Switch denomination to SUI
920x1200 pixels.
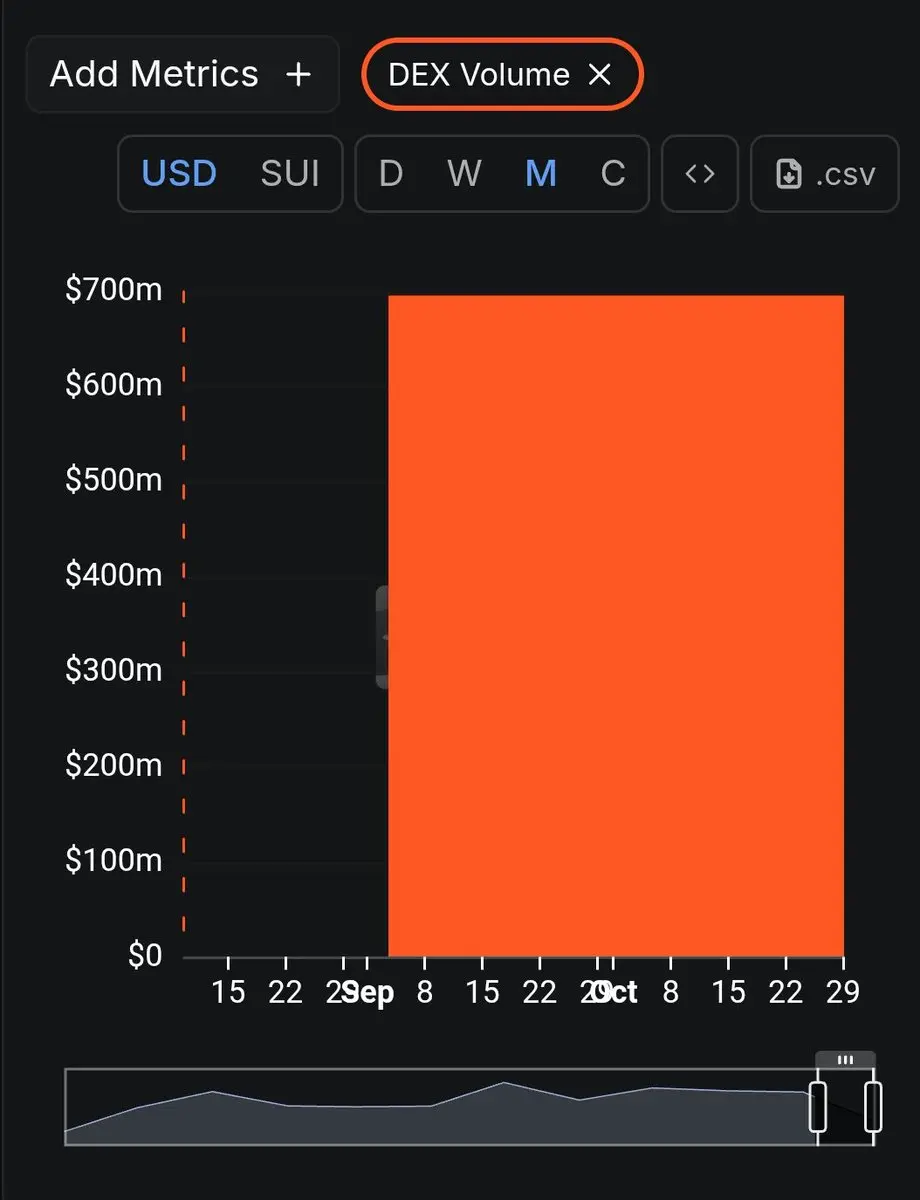[x=290, y=174]
